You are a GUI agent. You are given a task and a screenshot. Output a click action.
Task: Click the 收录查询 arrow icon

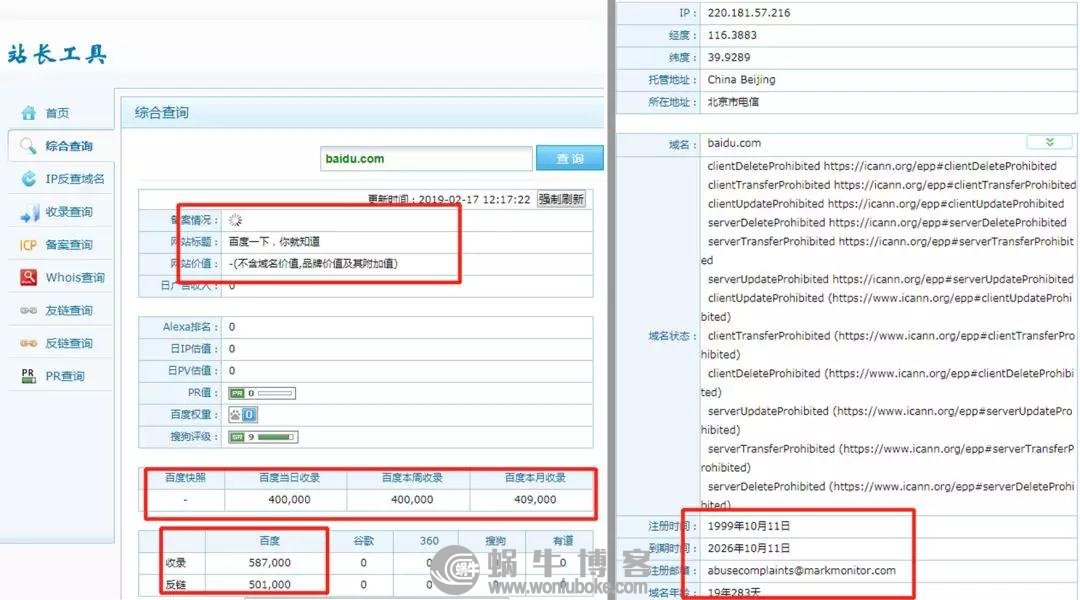tap(29, 212)
